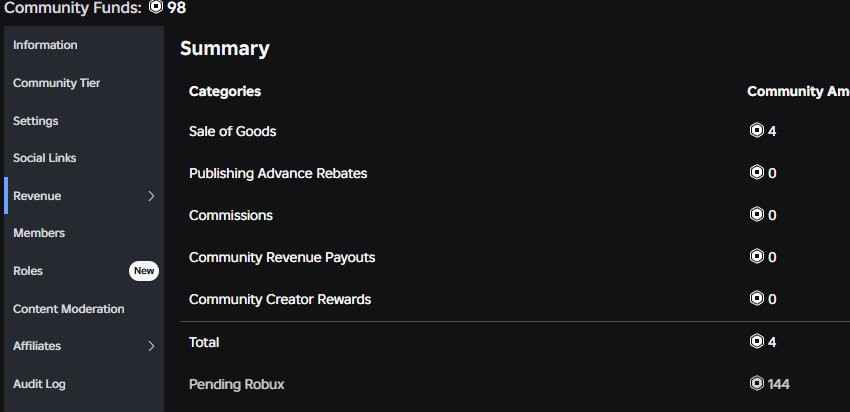This screenshot has width=850, height=412.
Task: Click Robux icon in Community Revenue Payouts row
Action: [x=757, y=256]
